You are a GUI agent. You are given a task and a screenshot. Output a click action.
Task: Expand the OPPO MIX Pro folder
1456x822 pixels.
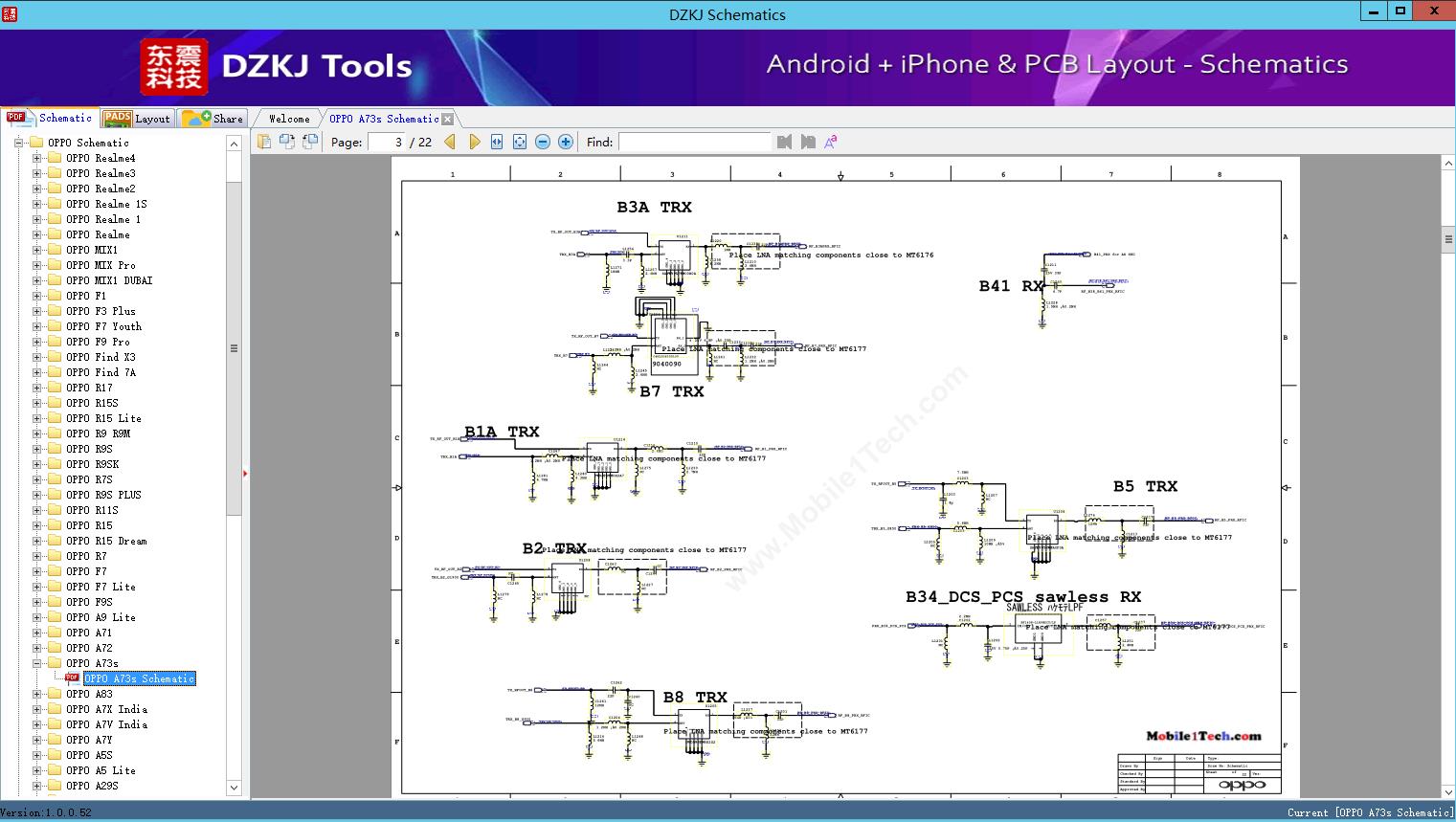36,265
